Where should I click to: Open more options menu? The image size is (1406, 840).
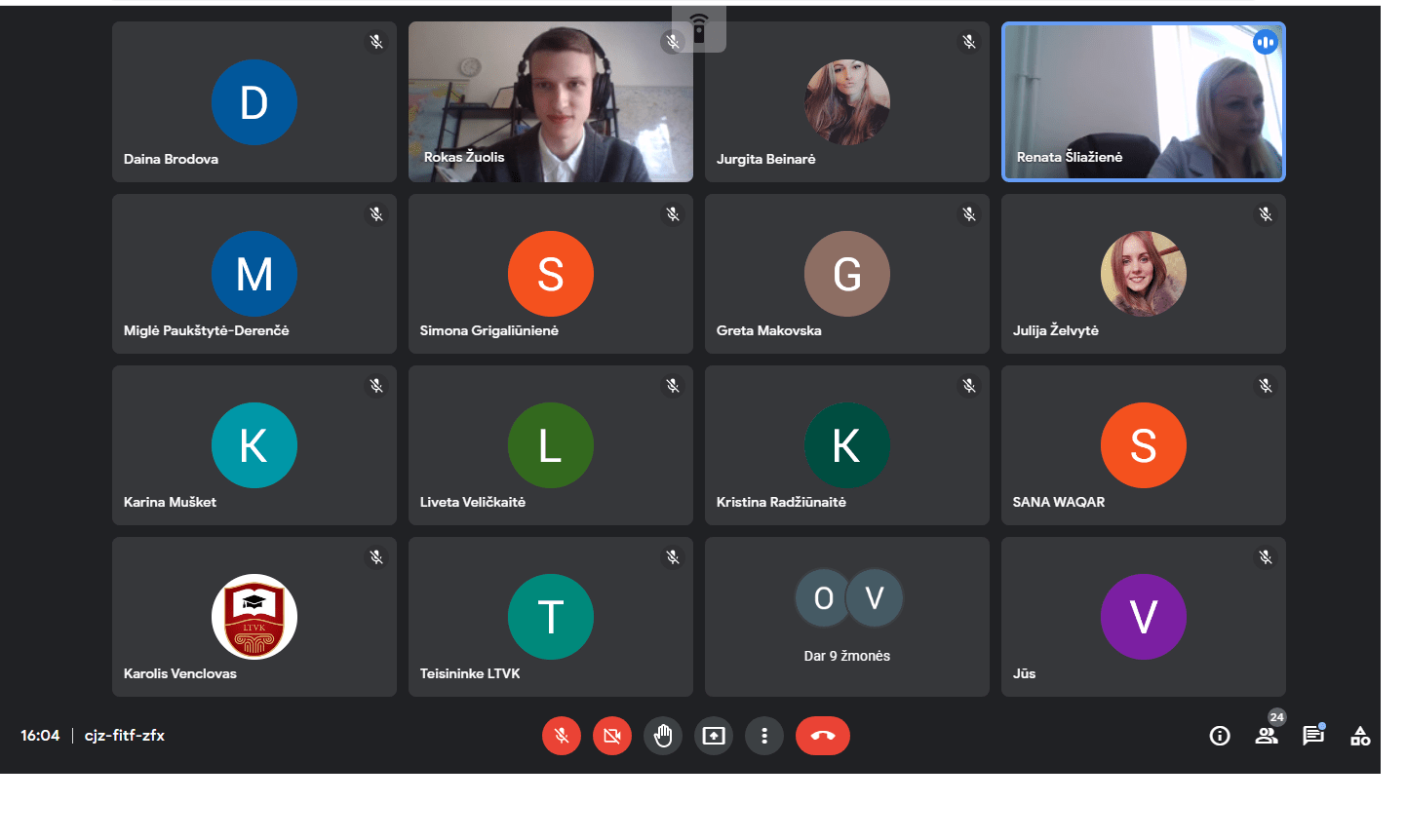[764, 736]
